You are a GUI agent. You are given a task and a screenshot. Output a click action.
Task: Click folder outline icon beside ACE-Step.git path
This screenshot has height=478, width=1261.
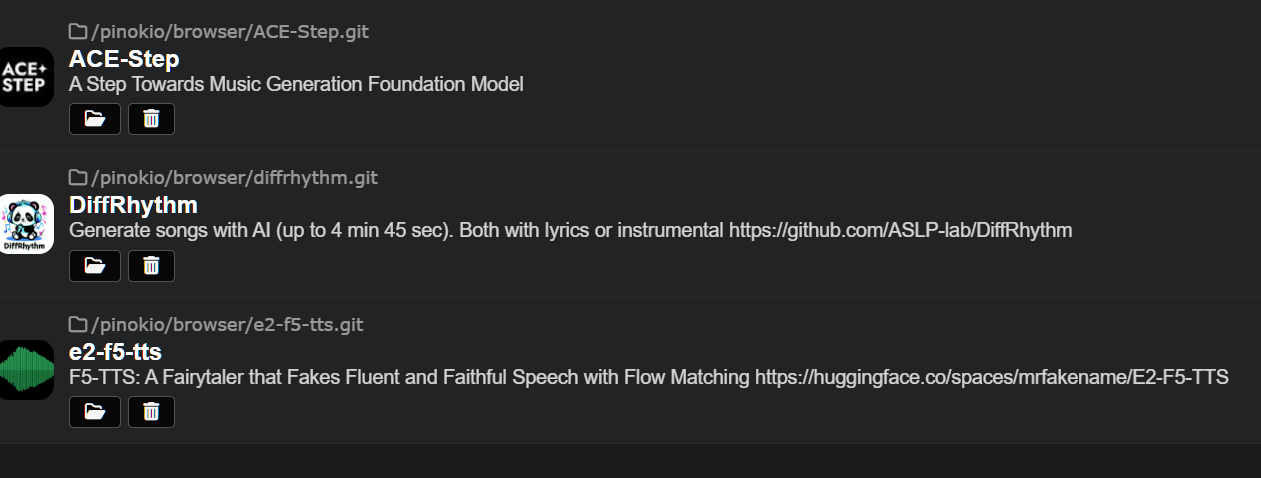[78, 31]
